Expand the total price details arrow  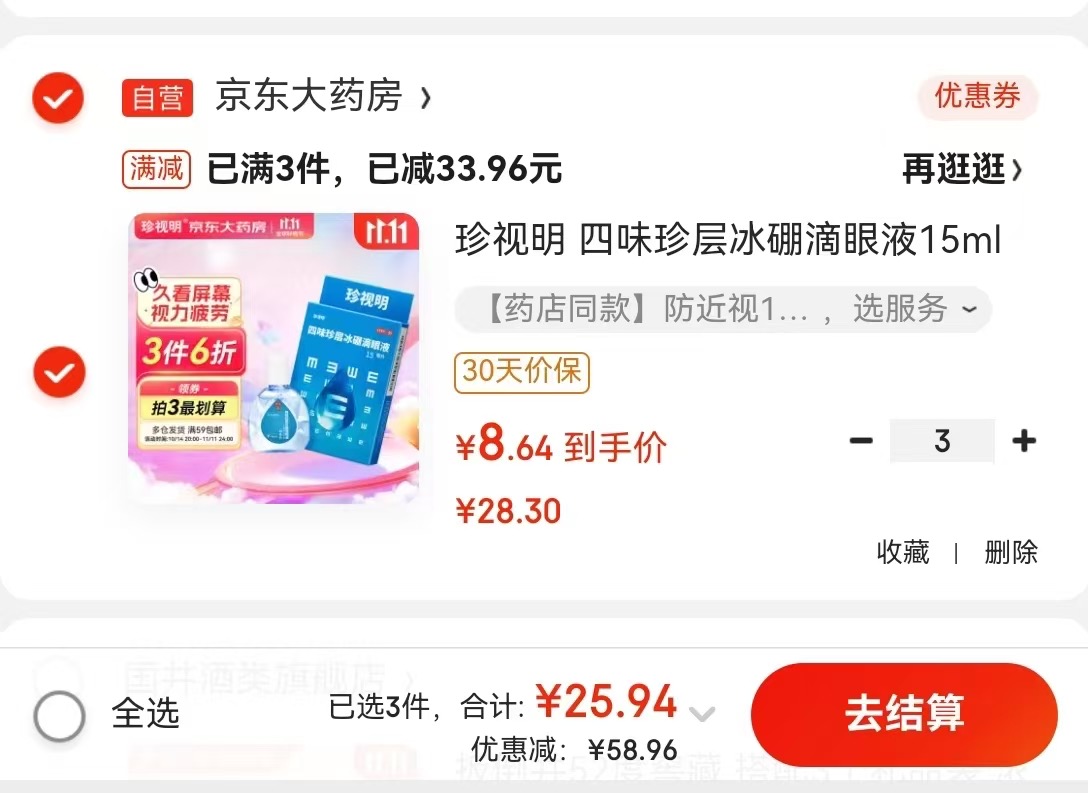pos(702,713)
